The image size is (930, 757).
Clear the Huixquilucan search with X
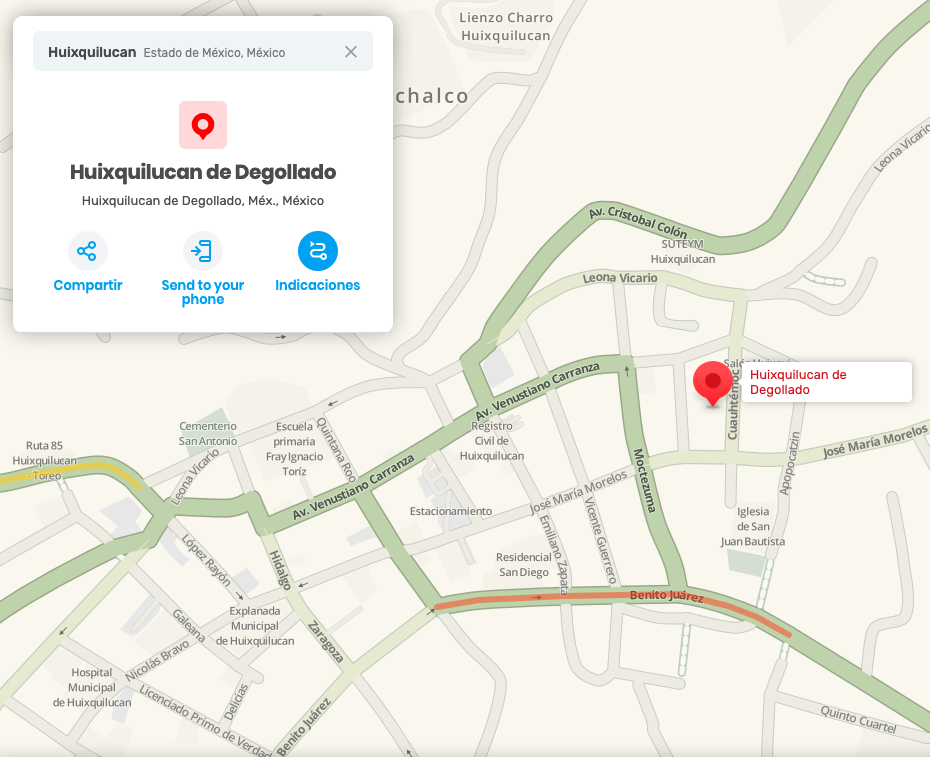pyautogui.click(x=351, y=52)
